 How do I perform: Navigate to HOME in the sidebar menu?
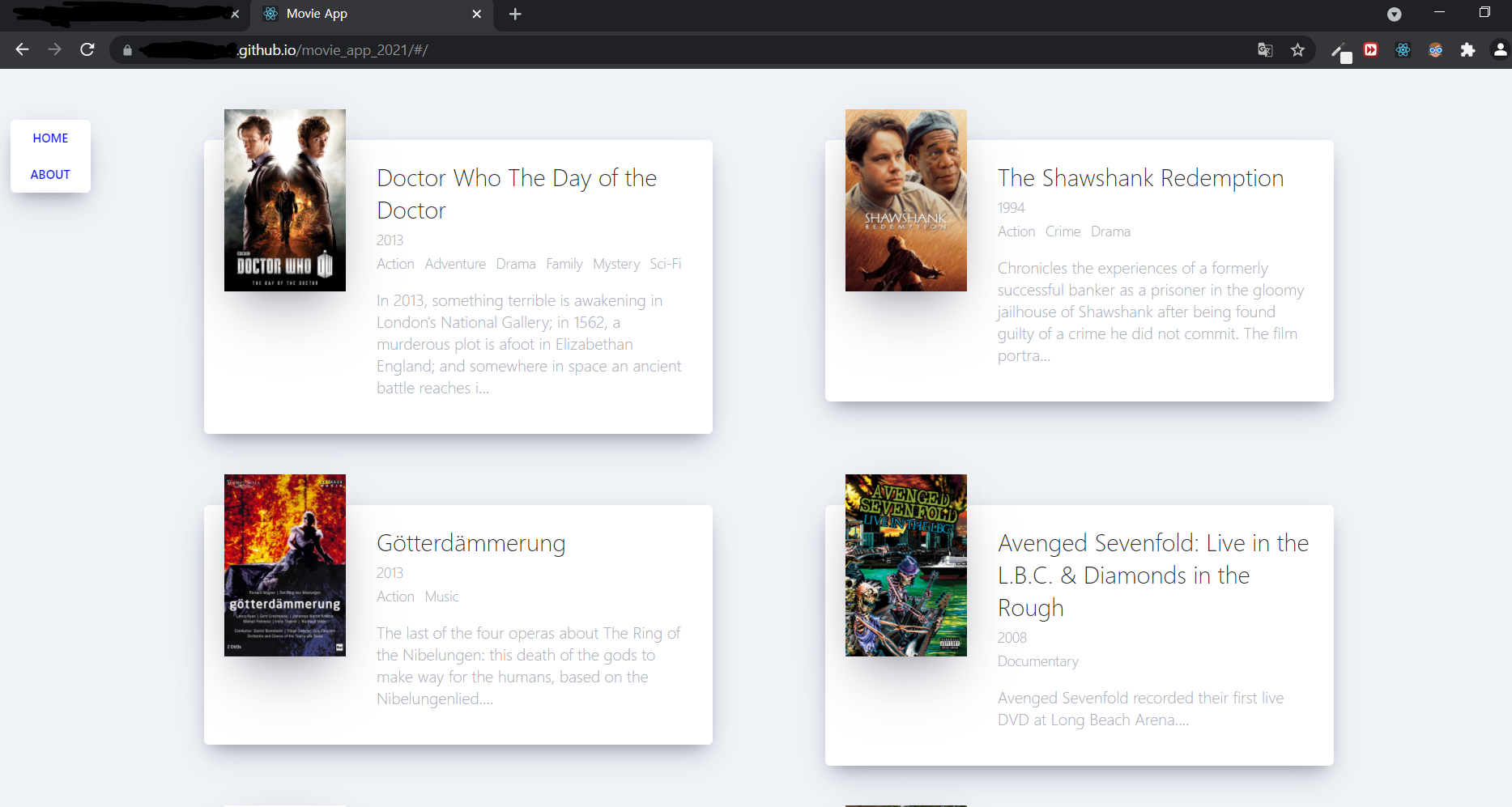[50, 138]
